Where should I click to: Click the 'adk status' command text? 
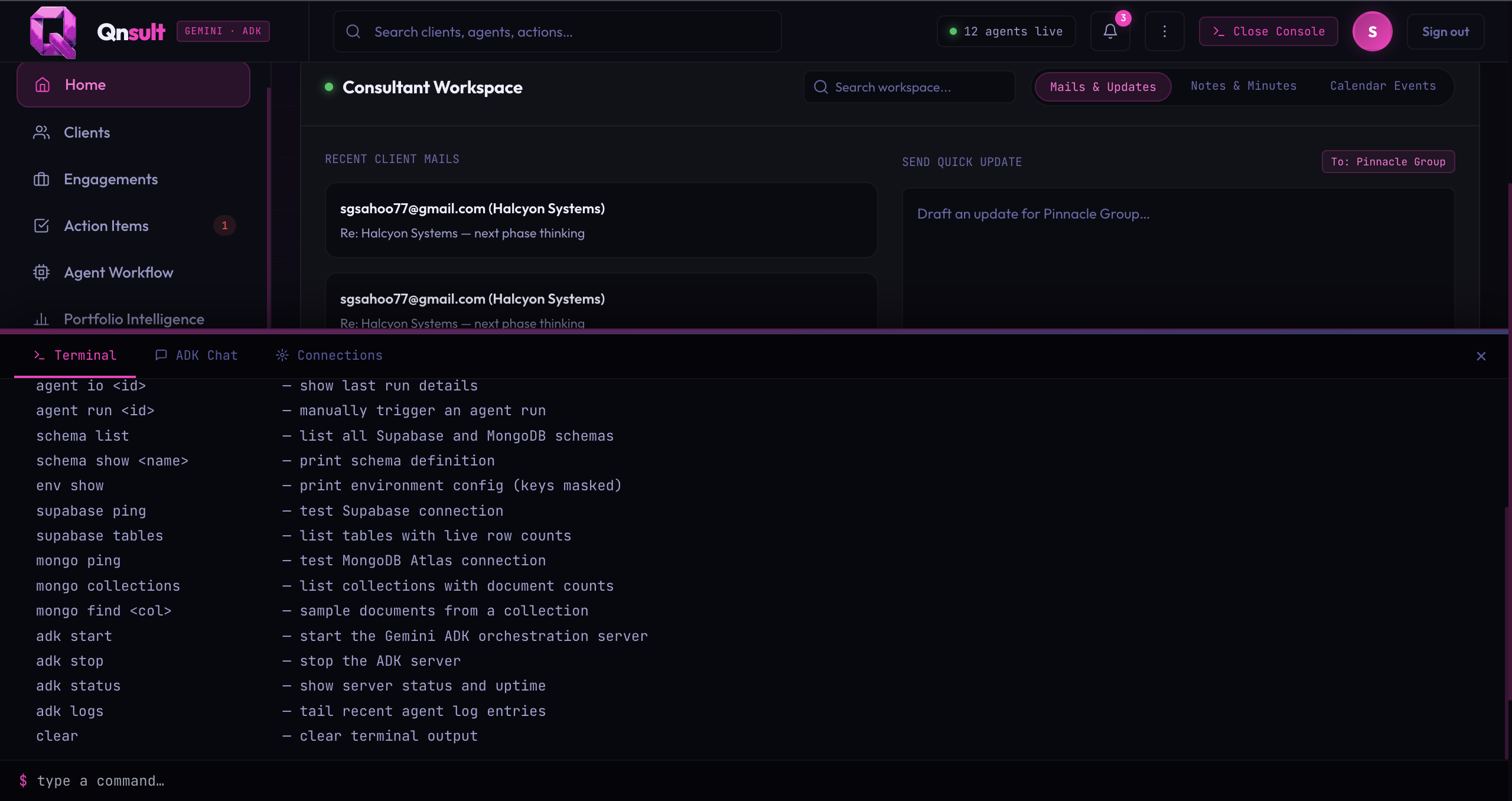78,686
